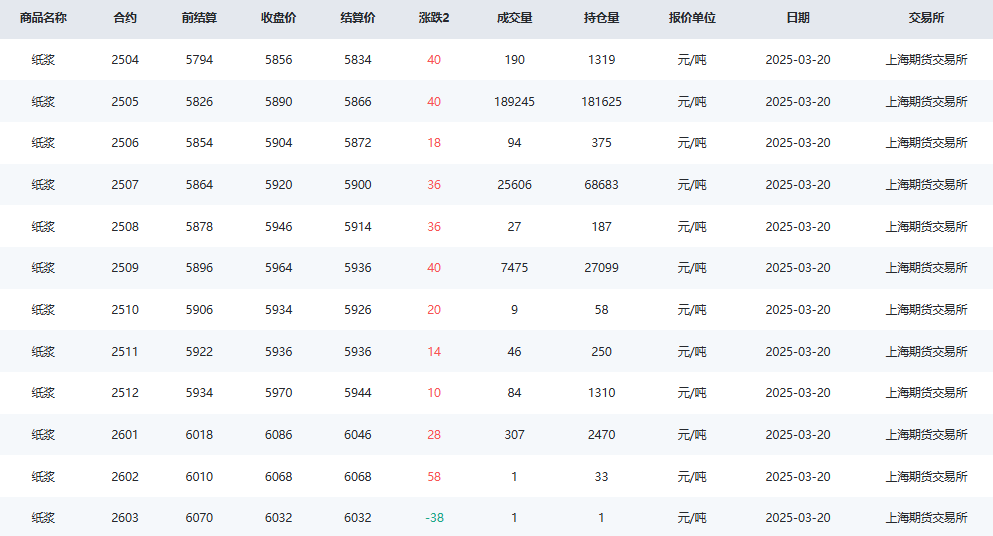The height and width of the screenshot is (536, 993).
Task: Click open interest value 27099
Action: [601, 267]
